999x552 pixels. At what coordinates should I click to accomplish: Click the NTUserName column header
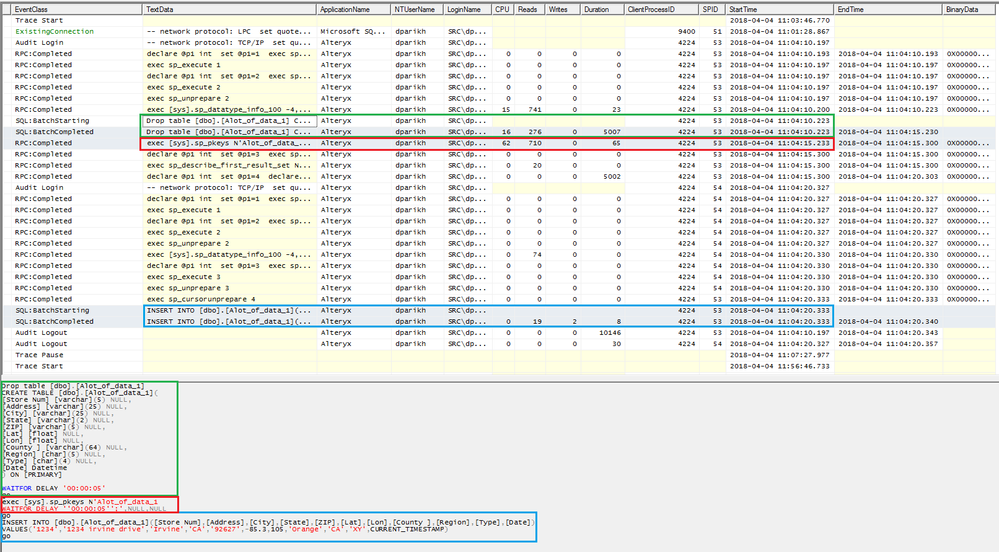click(x=417, y=10)
